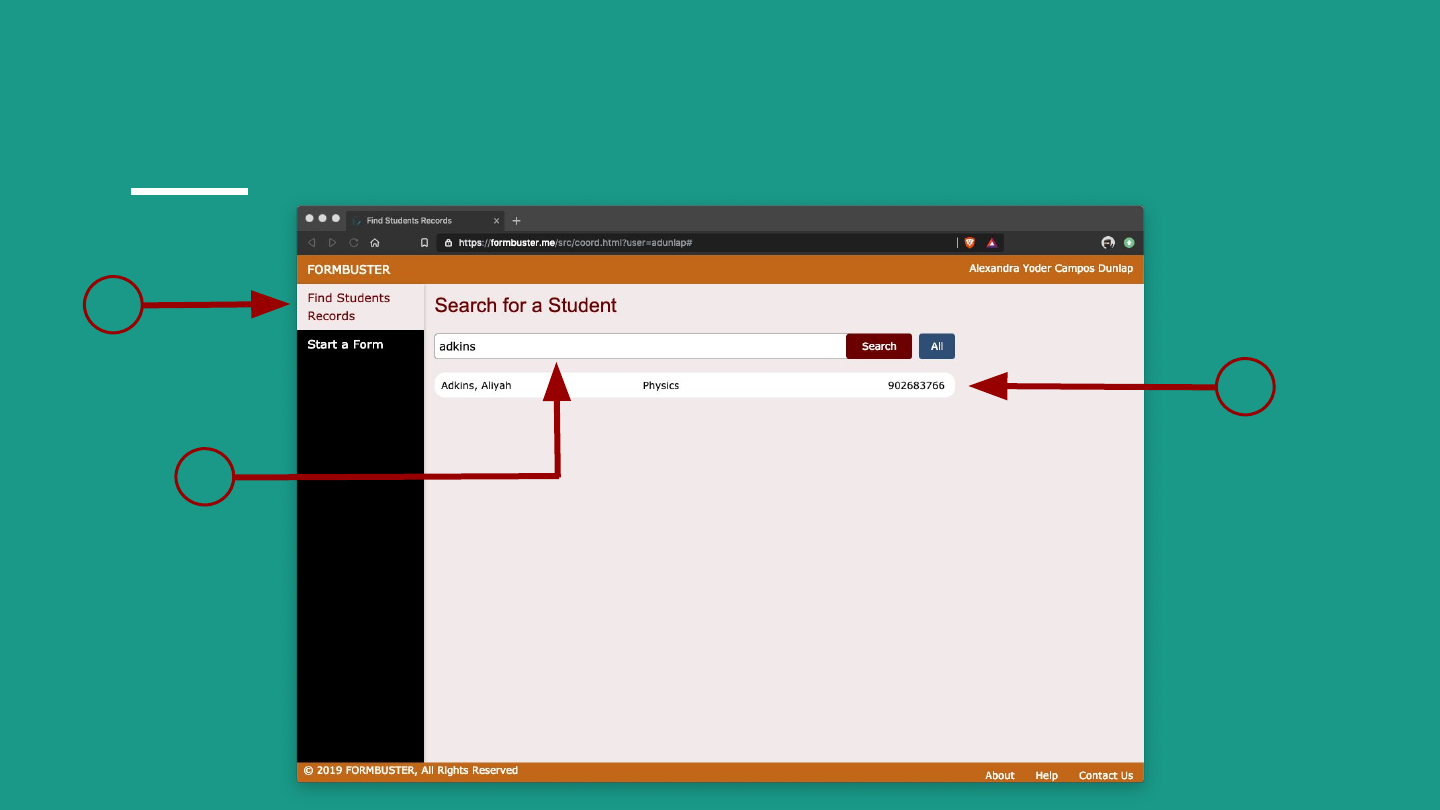Click the All button
Screen dimensions: 1440x810
[x=937, y=346]
